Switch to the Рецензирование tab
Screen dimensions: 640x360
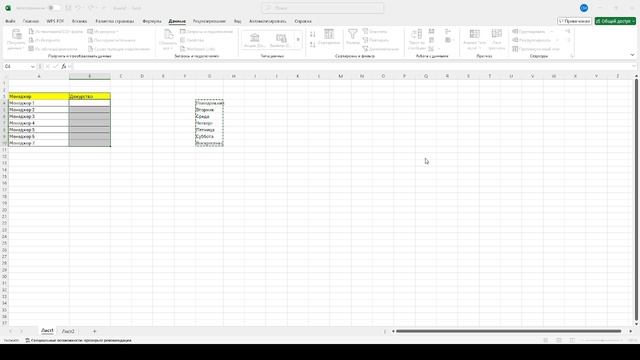(209, 21)
